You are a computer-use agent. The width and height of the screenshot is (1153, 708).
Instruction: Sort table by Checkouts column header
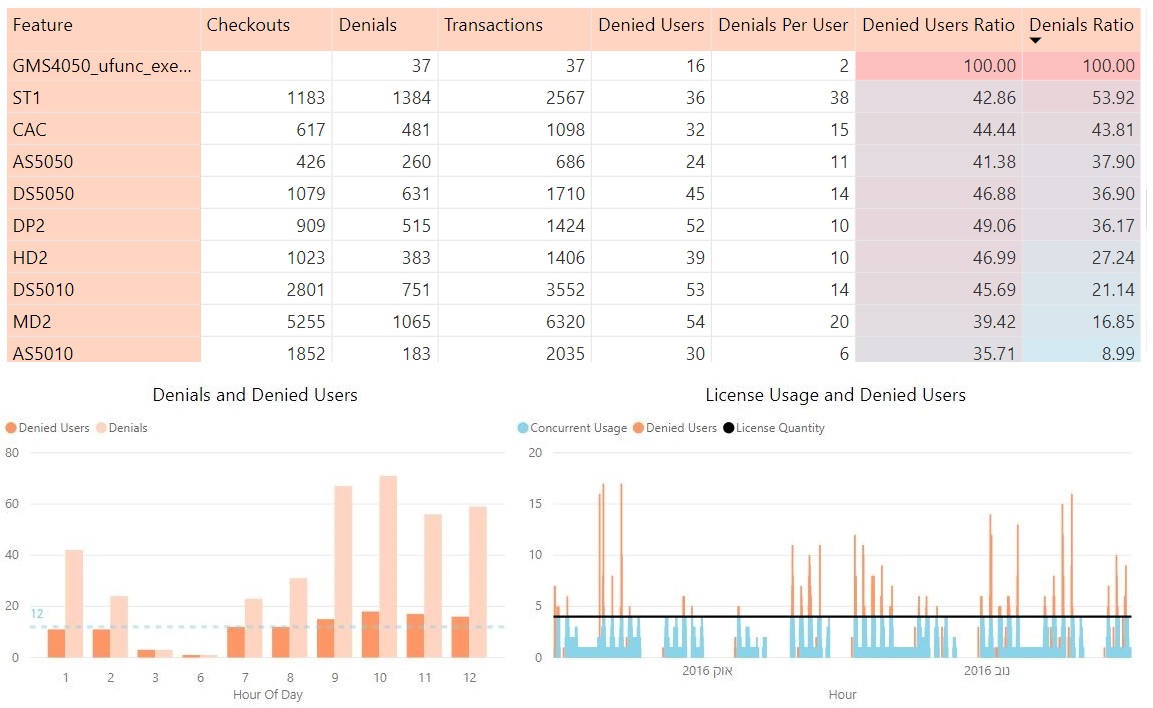(x=248, y=25)
